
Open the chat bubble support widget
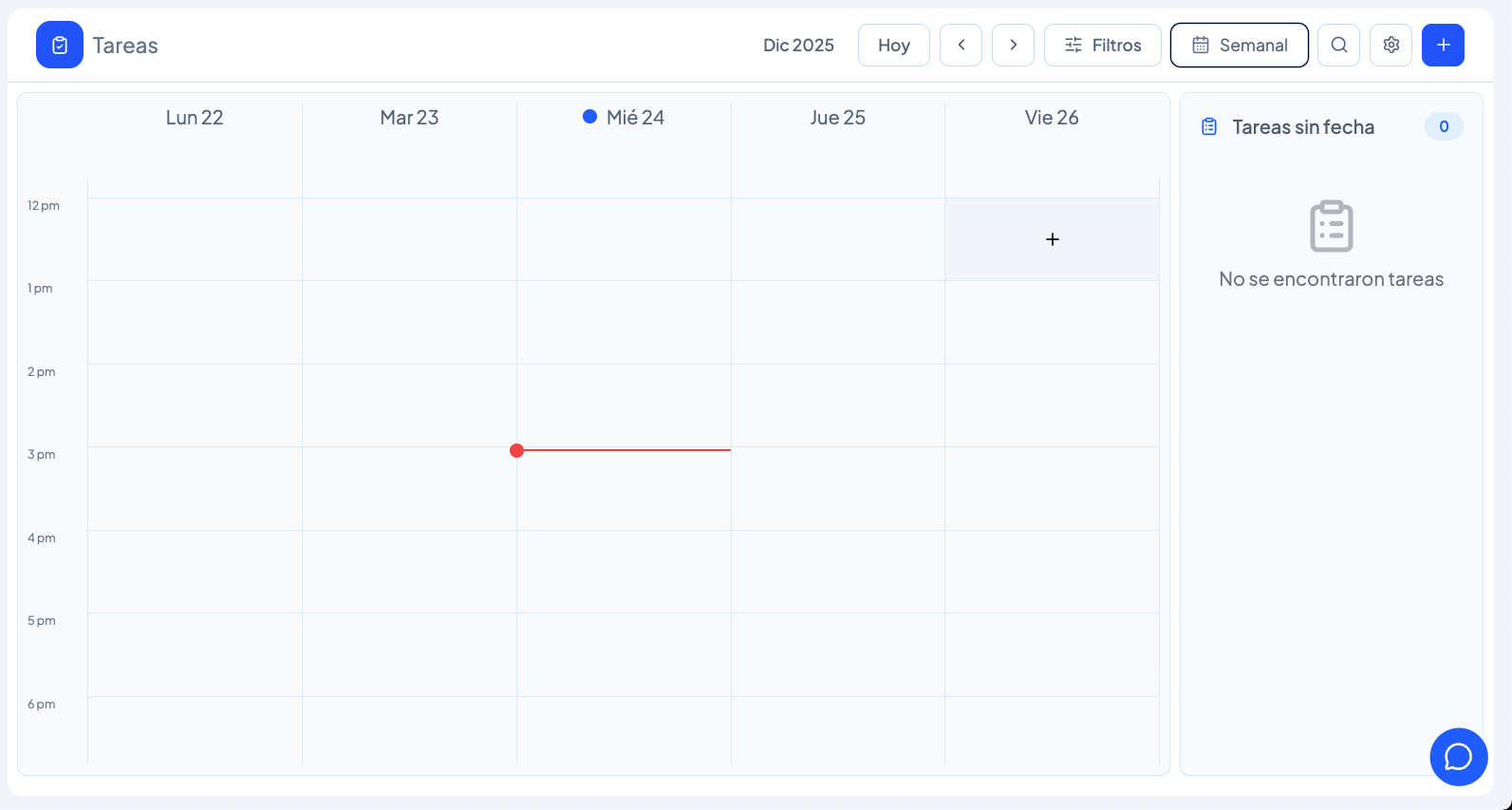[x=1458, y=757]
